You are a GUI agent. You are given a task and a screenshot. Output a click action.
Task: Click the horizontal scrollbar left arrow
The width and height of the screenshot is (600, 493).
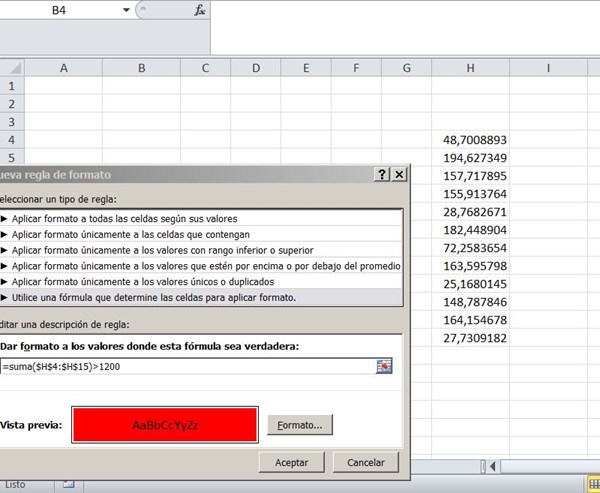493,466
